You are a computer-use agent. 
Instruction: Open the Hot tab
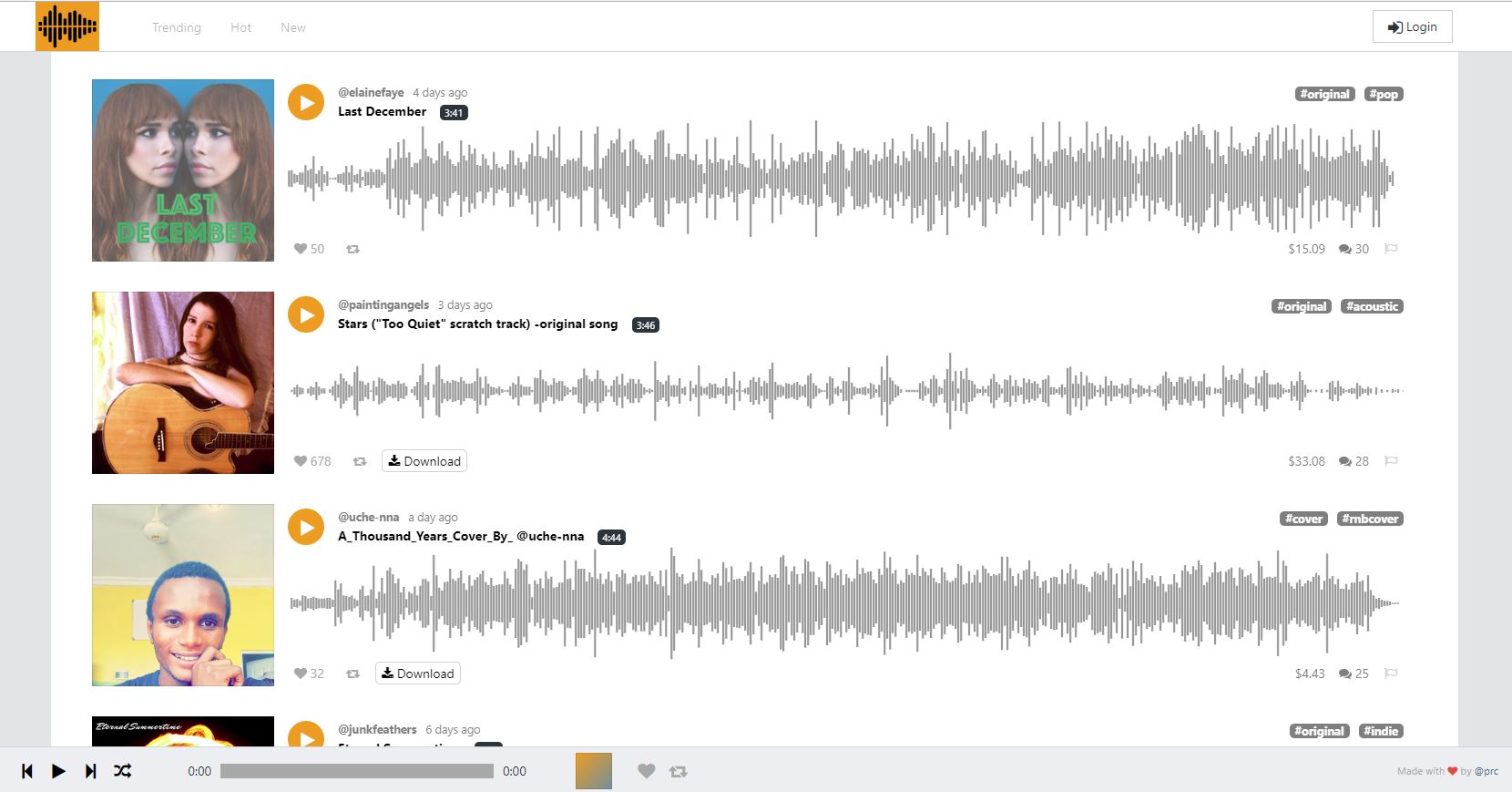[240, 27]
